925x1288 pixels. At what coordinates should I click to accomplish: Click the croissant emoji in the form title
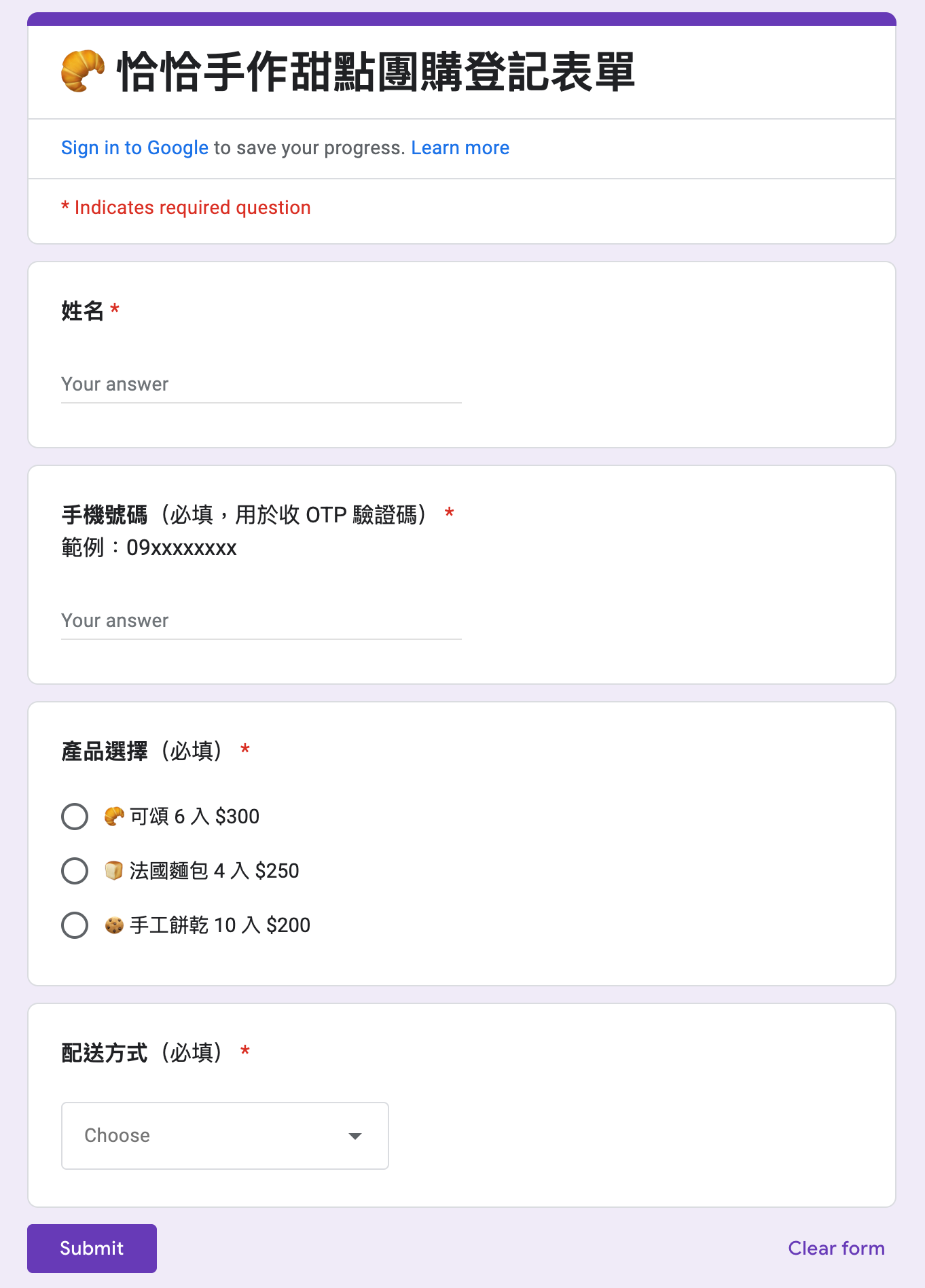83,71
